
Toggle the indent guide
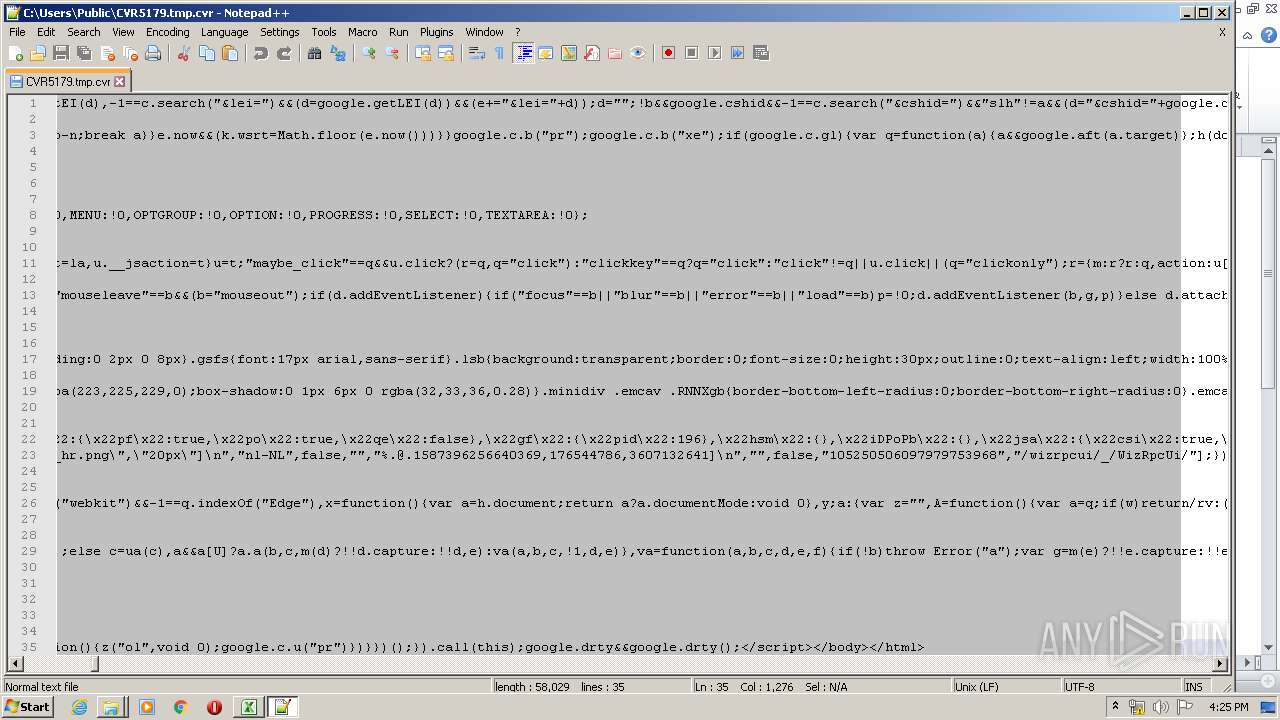click(x=523, y=53)
